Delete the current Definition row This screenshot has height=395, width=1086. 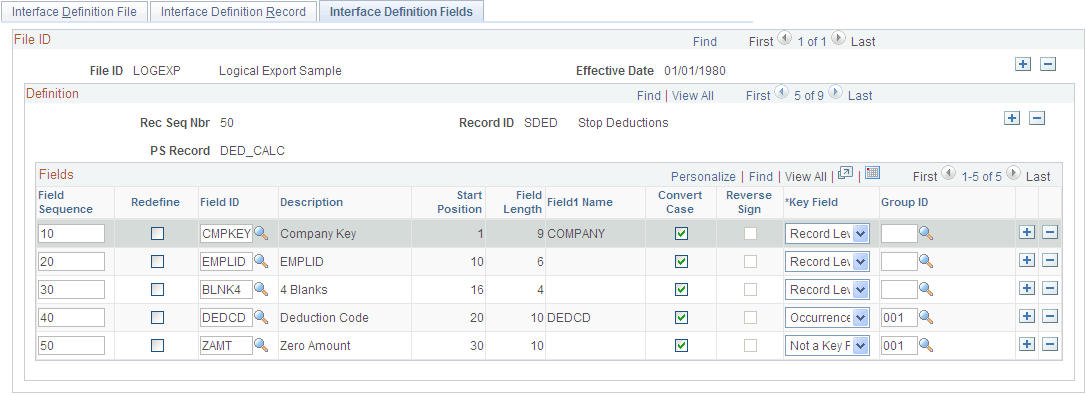(1037, 118)
